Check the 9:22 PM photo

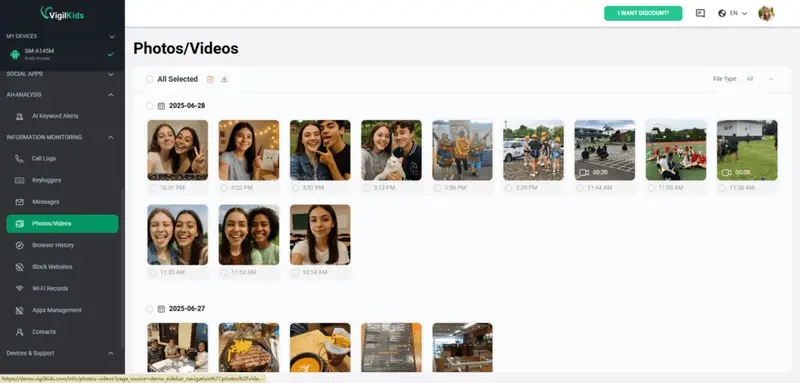(x=224, y=188)
